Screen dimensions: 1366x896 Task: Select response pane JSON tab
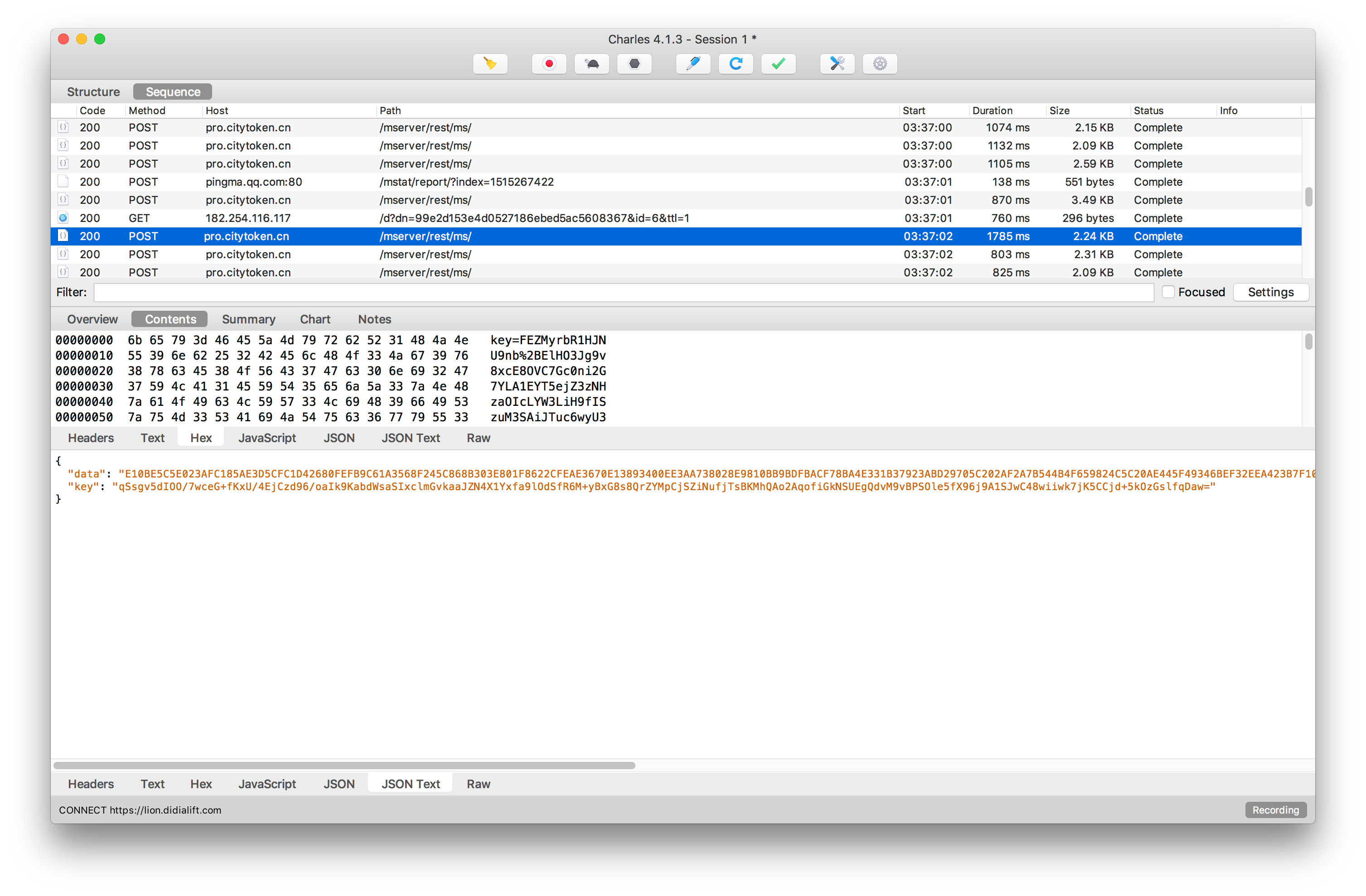[339, 784]
